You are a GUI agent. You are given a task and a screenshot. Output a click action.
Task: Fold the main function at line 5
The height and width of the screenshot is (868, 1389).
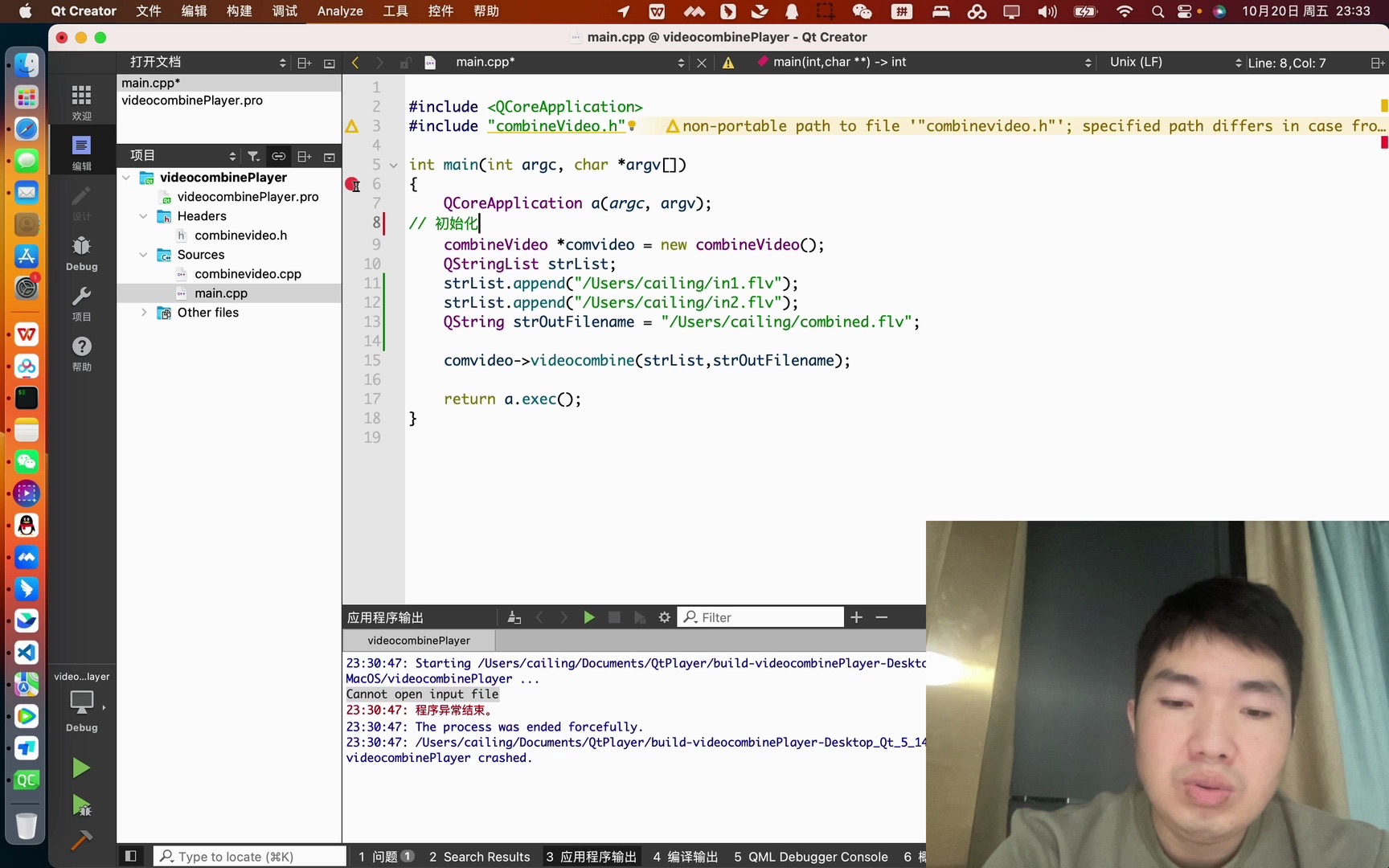click(394, 166)
